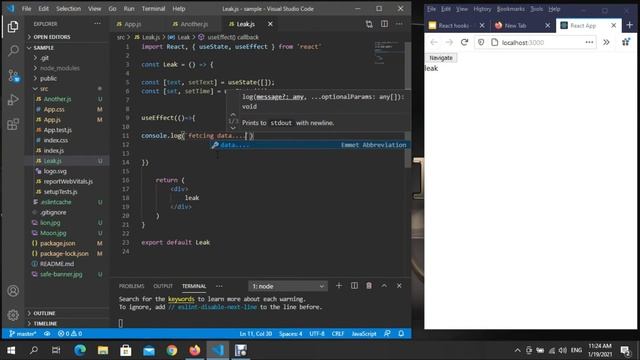Open Manage gear in activity bar
The image size is (640, 360).
(13, 315)
